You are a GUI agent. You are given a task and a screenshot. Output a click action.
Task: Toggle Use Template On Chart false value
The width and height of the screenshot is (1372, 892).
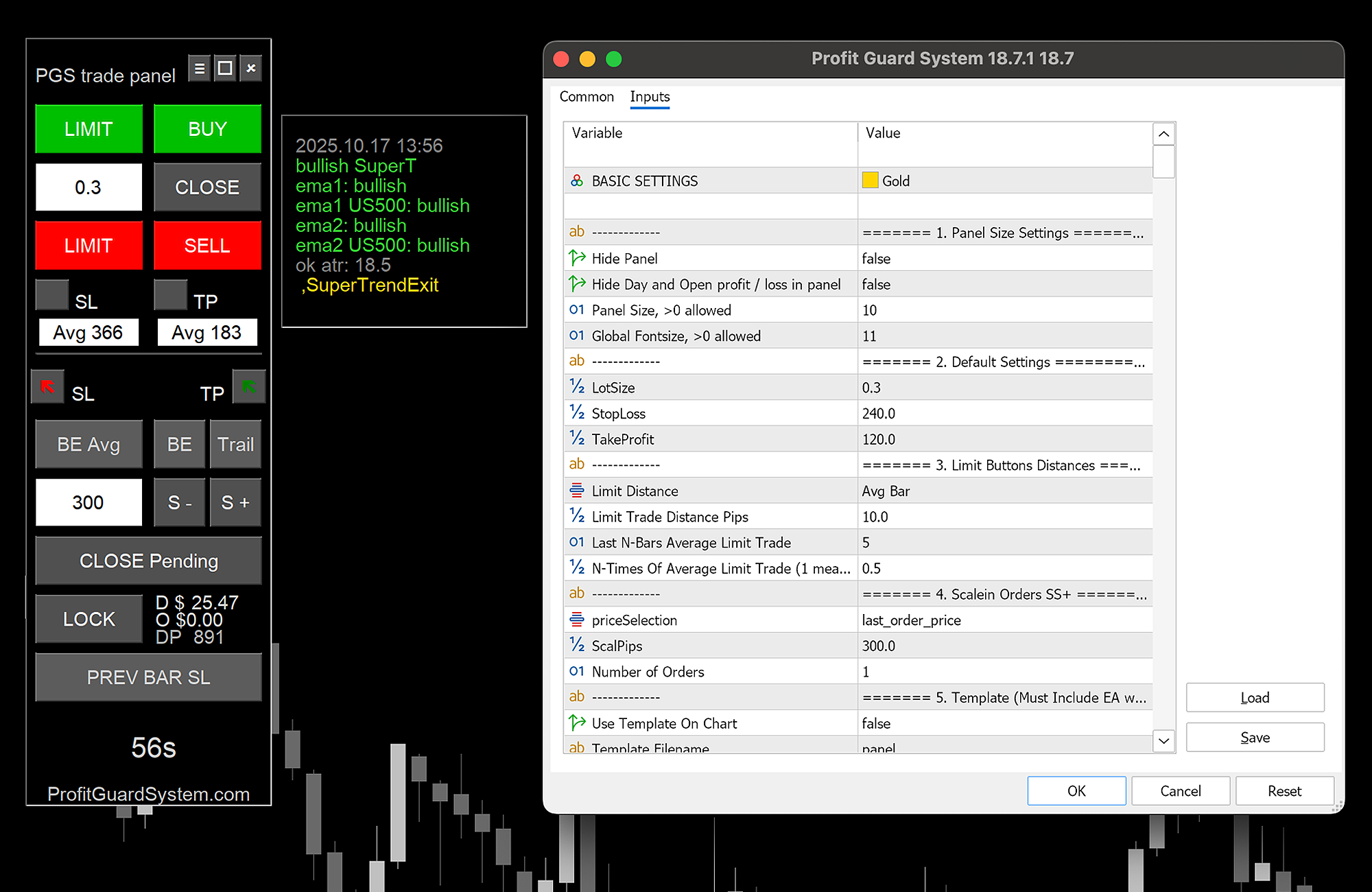(876, 724)
